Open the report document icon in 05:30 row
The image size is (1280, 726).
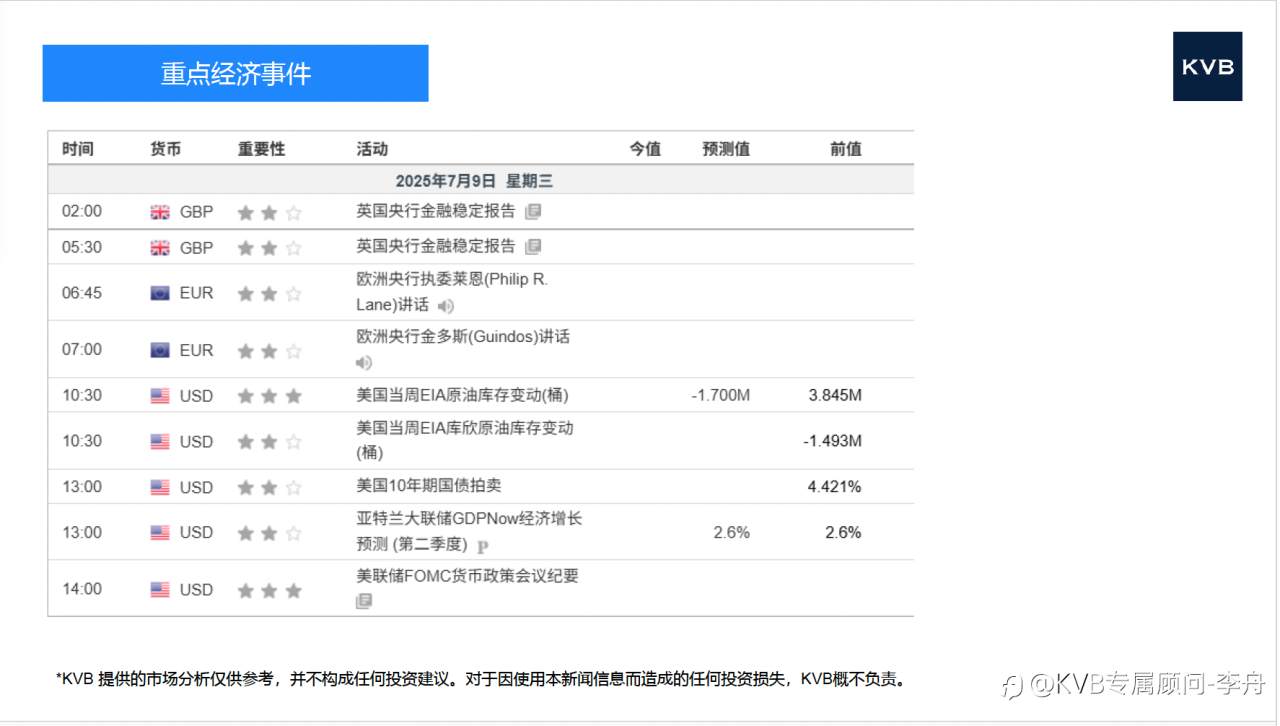point(533,247)
